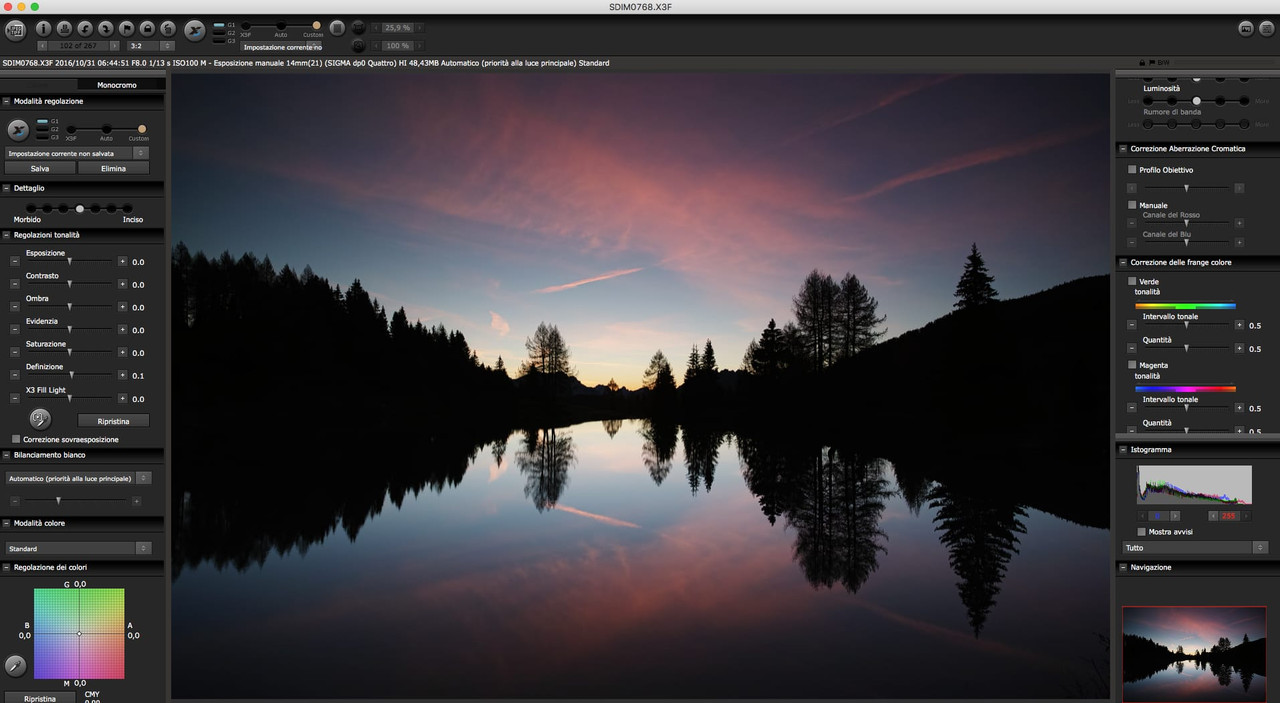Click the Elimina button
Screen dimensions: 1280x703
click(x=113, y=169)
